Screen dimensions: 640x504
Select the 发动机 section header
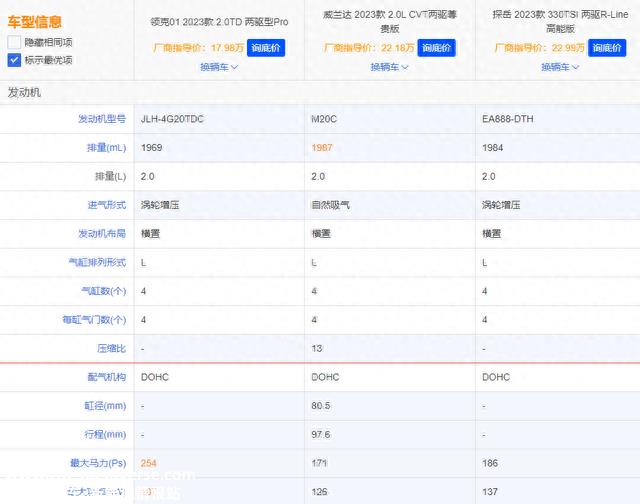[24, 93]
